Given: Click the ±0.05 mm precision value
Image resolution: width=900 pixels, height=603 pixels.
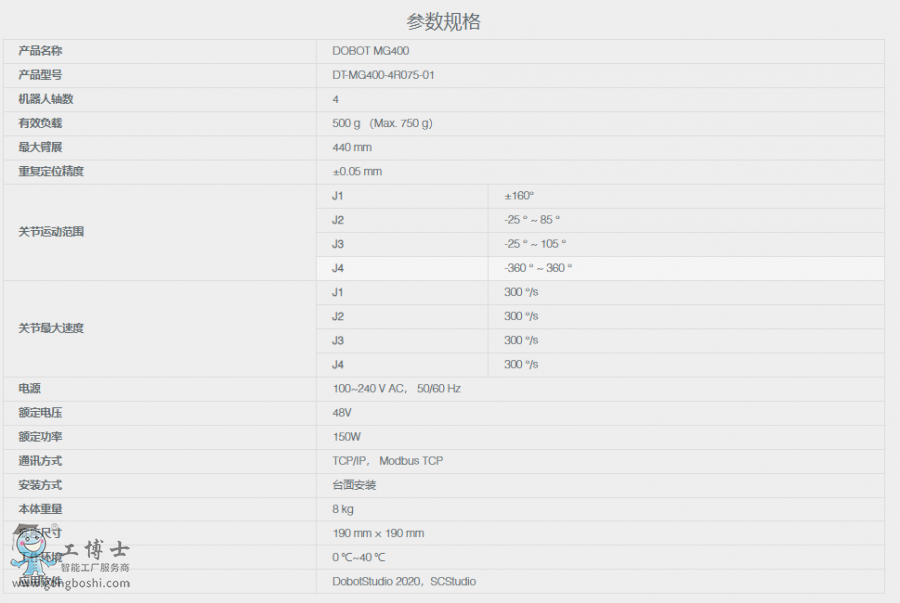Looking at the screenshot, I should pos(357,171).
